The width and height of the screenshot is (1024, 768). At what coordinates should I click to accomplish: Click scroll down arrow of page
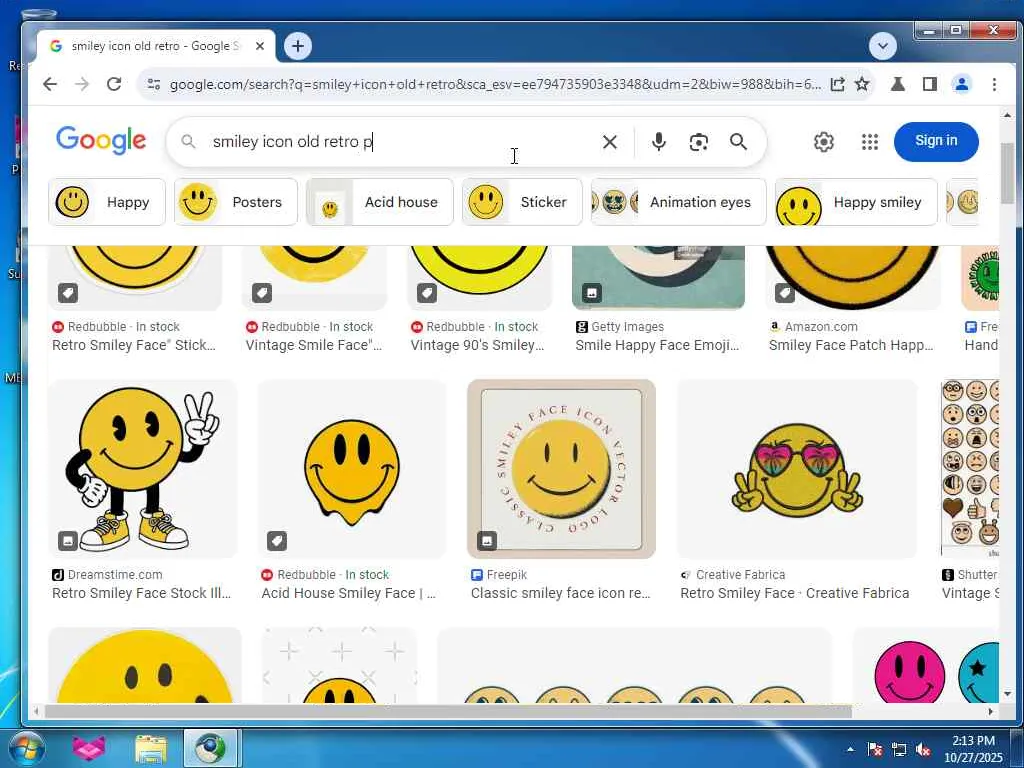coord(1007,694)
